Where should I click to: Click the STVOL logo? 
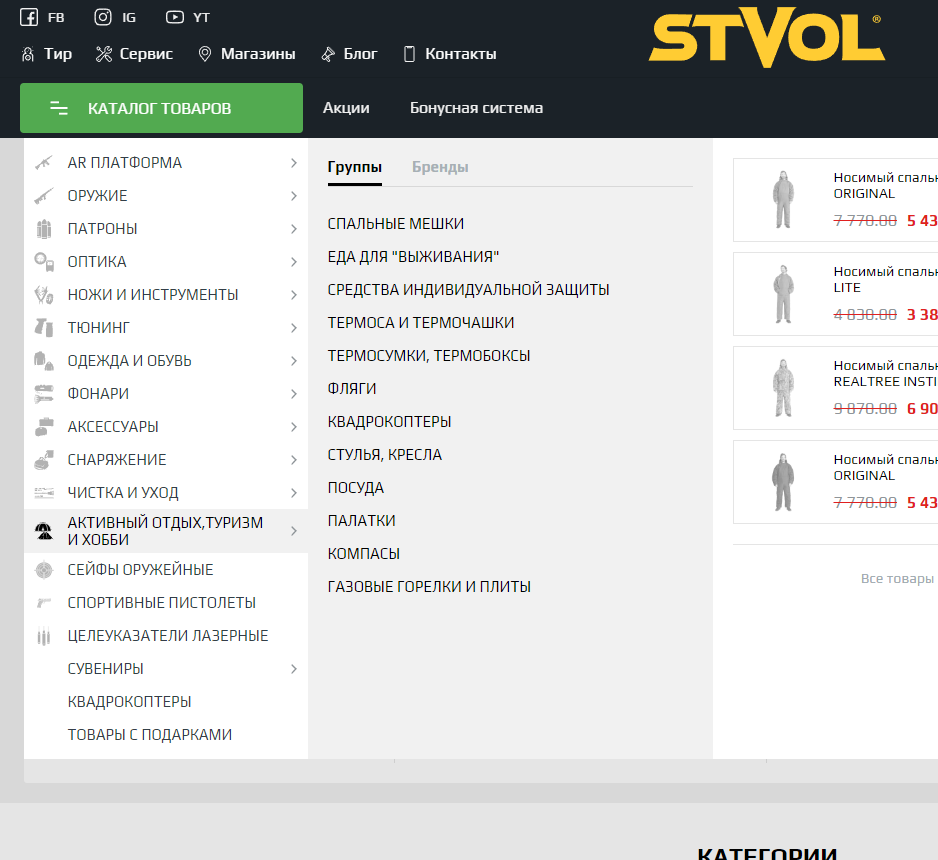(x=765, y=39)
